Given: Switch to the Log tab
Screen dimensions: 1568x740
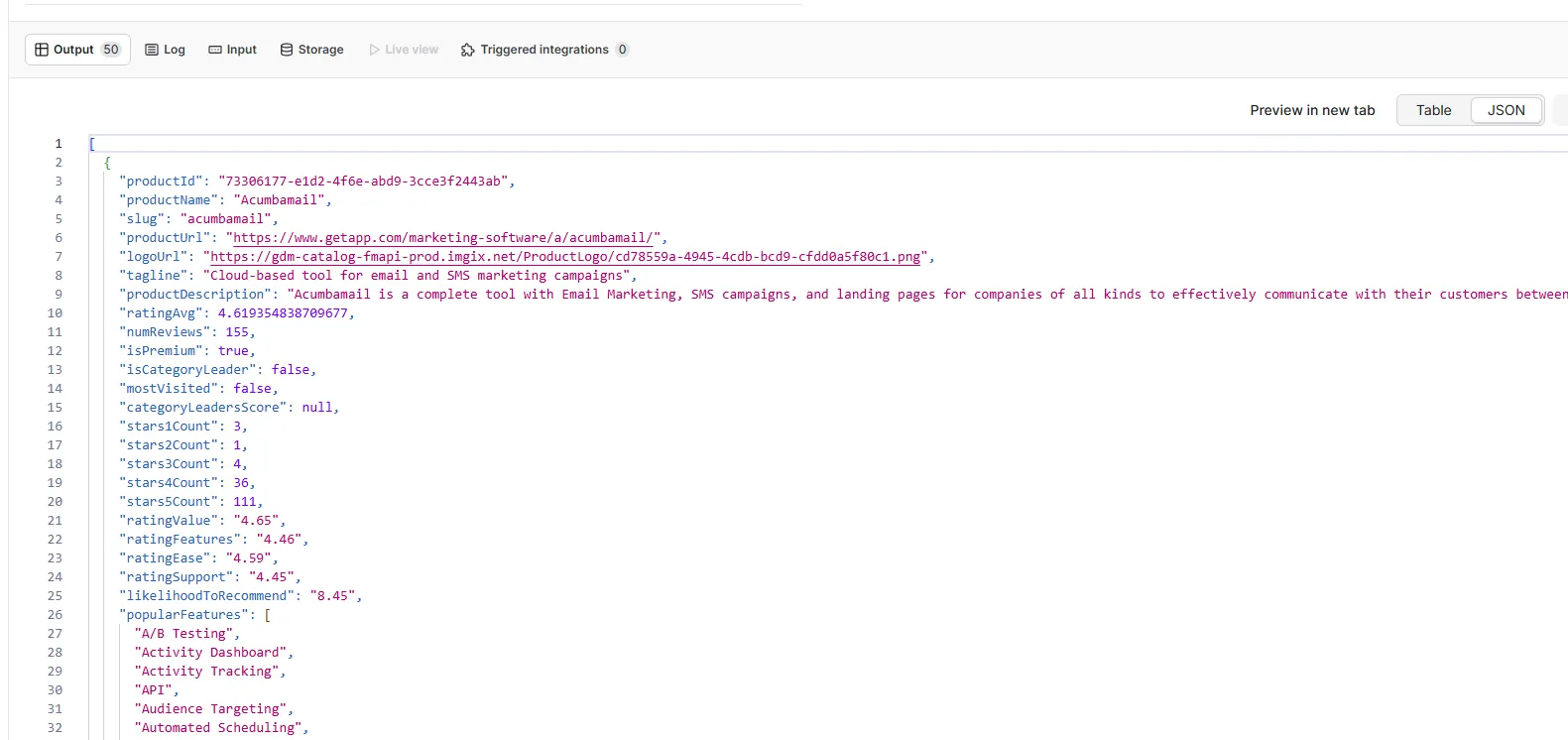Looking at the screenshot, I should [x=165, y=50].
